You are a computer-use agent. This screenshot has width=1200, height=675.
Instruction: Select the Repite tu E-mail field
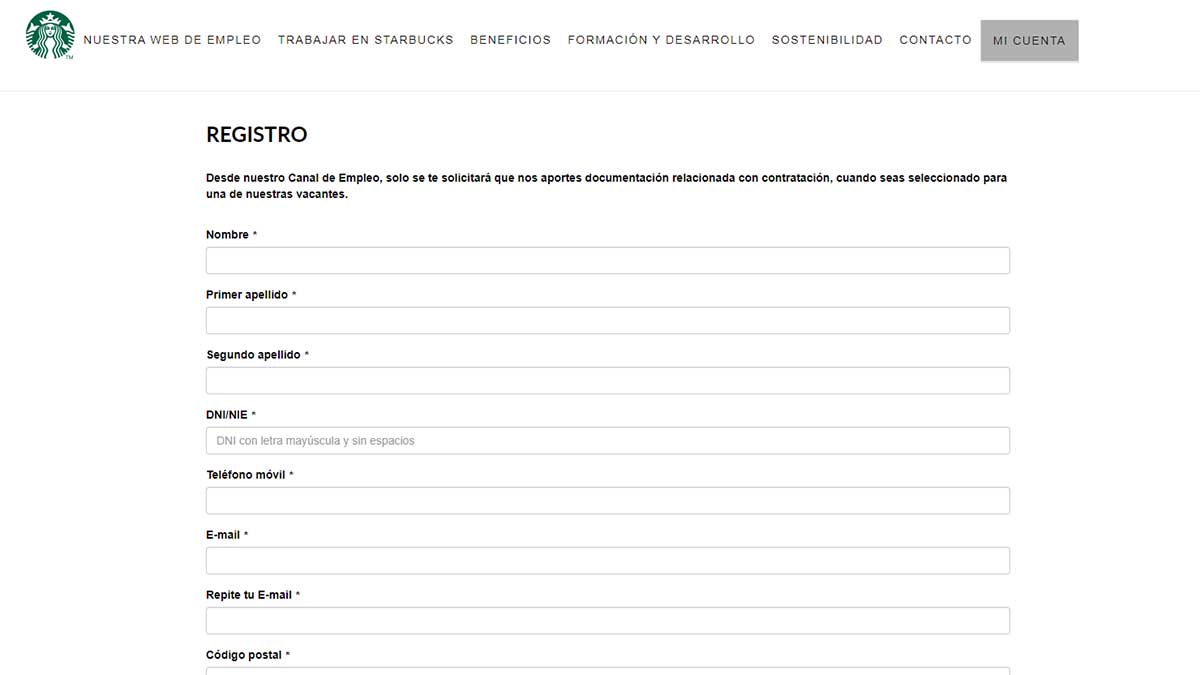[x=607, y=621]
